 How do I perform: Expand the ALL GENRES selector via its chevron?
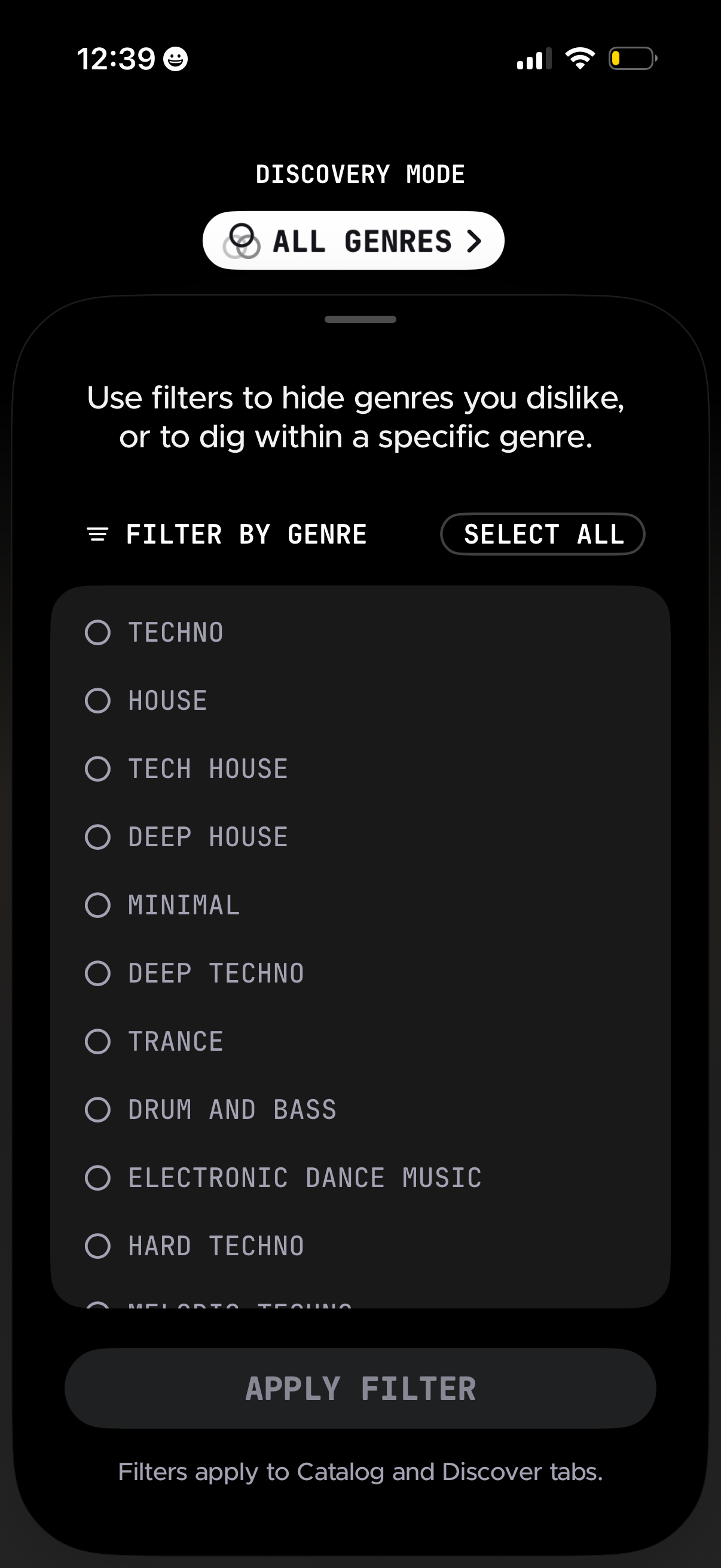click(473, 240)
